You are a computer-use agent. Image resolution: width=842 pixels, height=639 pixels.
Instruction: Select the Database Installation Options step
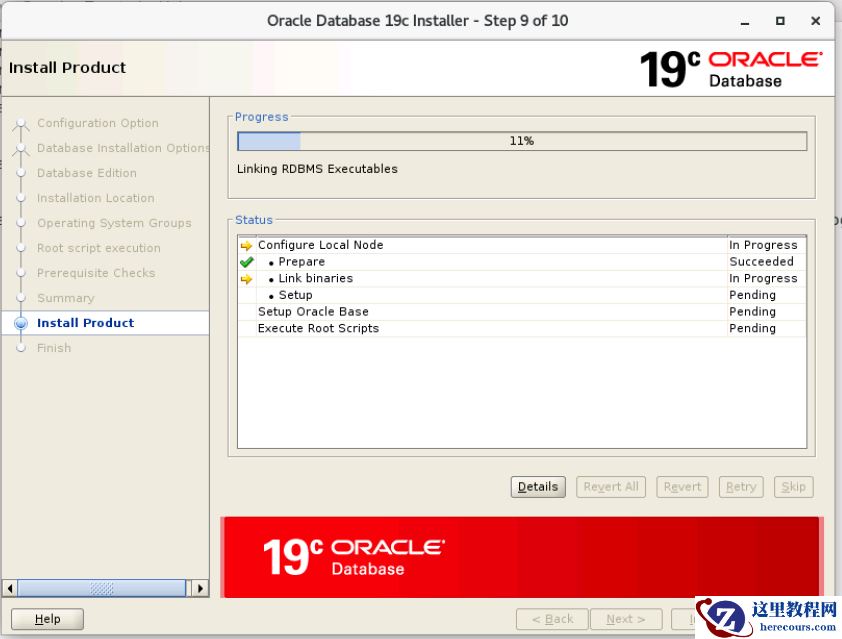click(x=123, y=148)
